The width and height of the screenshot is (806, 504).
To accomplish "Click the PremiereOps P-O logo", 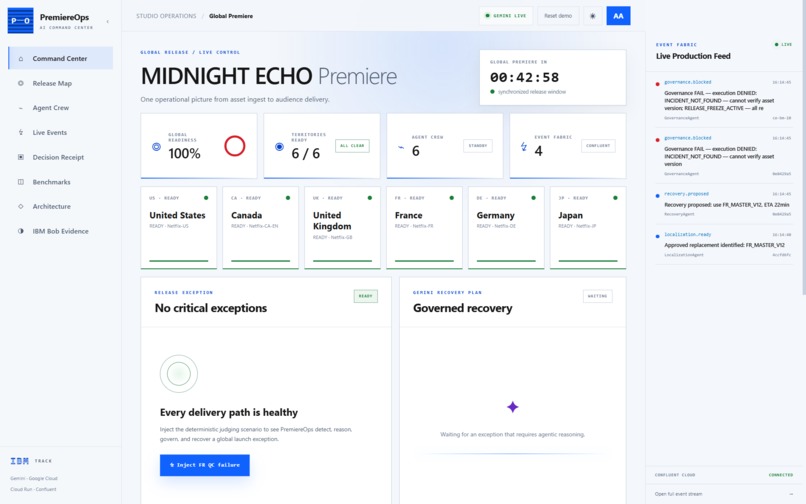I will tap(21, 21).
